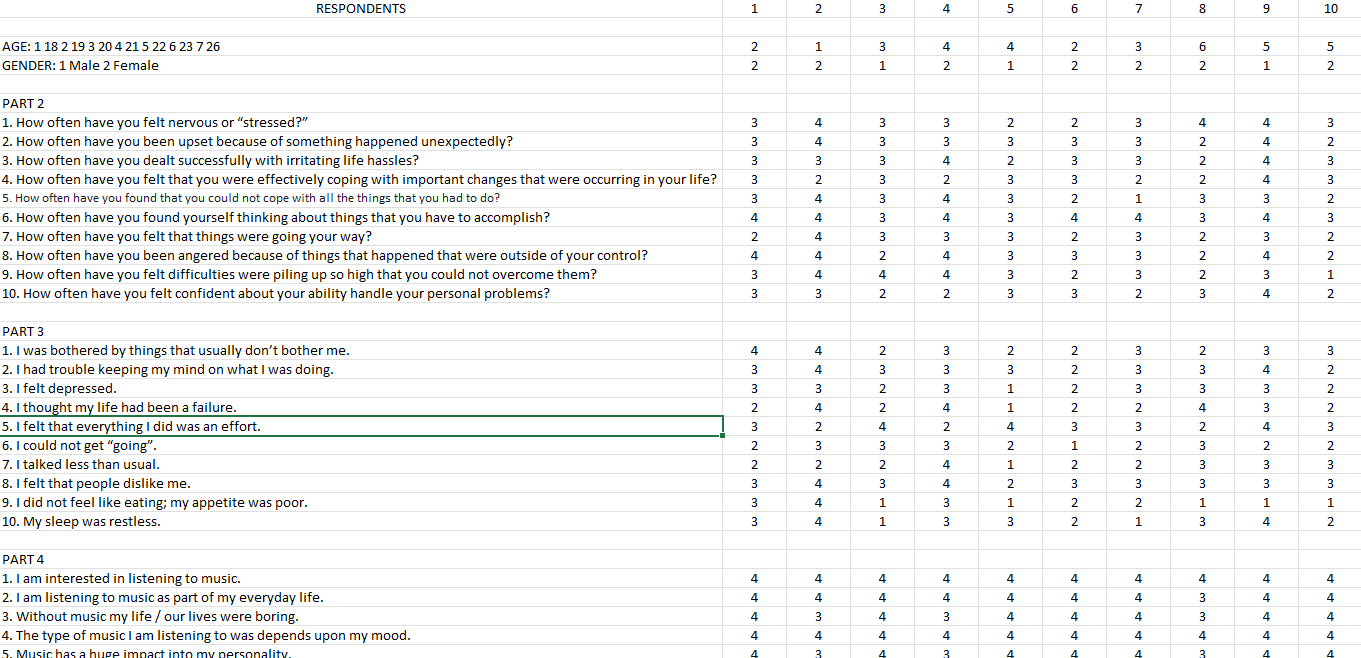Viewport: 1361px width, 658px height.
Task: Click respondent 1's gender value cell
Action: [x=754, y=66]
